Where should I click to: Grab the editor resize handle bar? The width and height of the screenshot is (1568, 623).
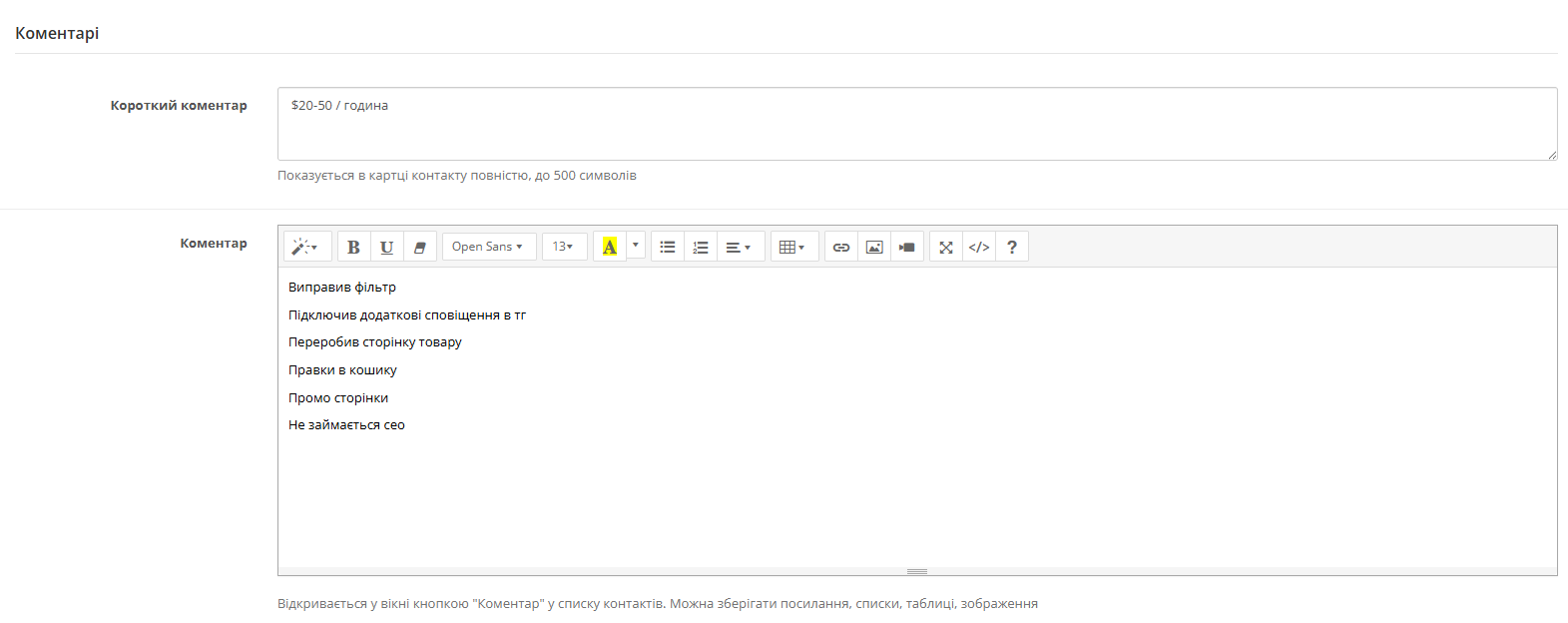point(917,571)
